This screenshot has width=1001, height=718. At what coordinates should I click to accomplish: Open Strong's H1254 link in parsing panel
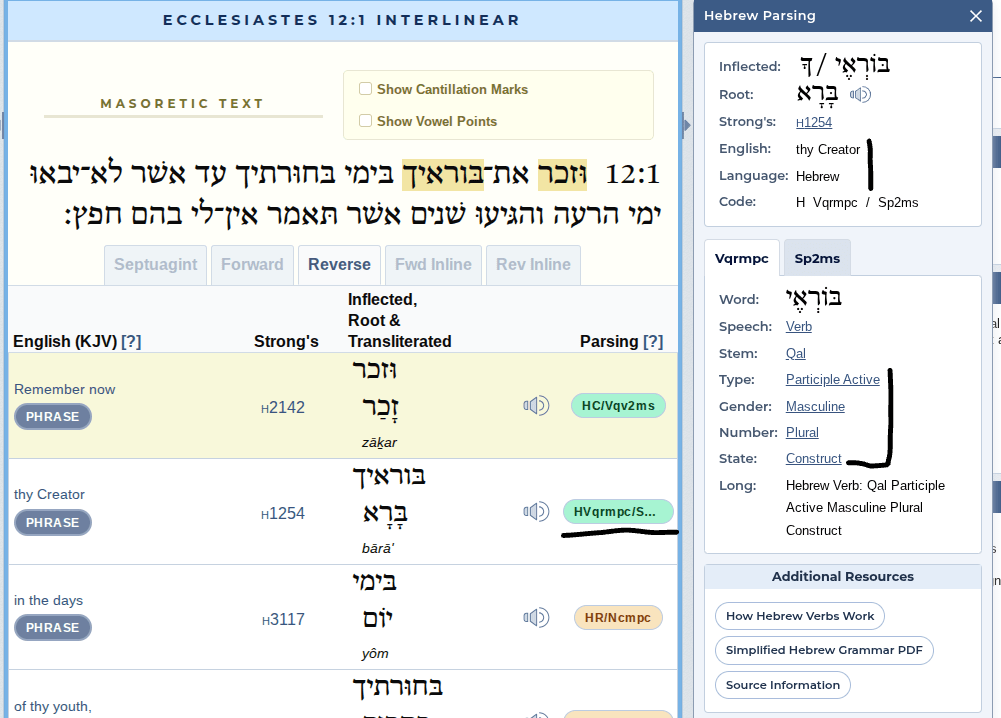tap(814, 122)
